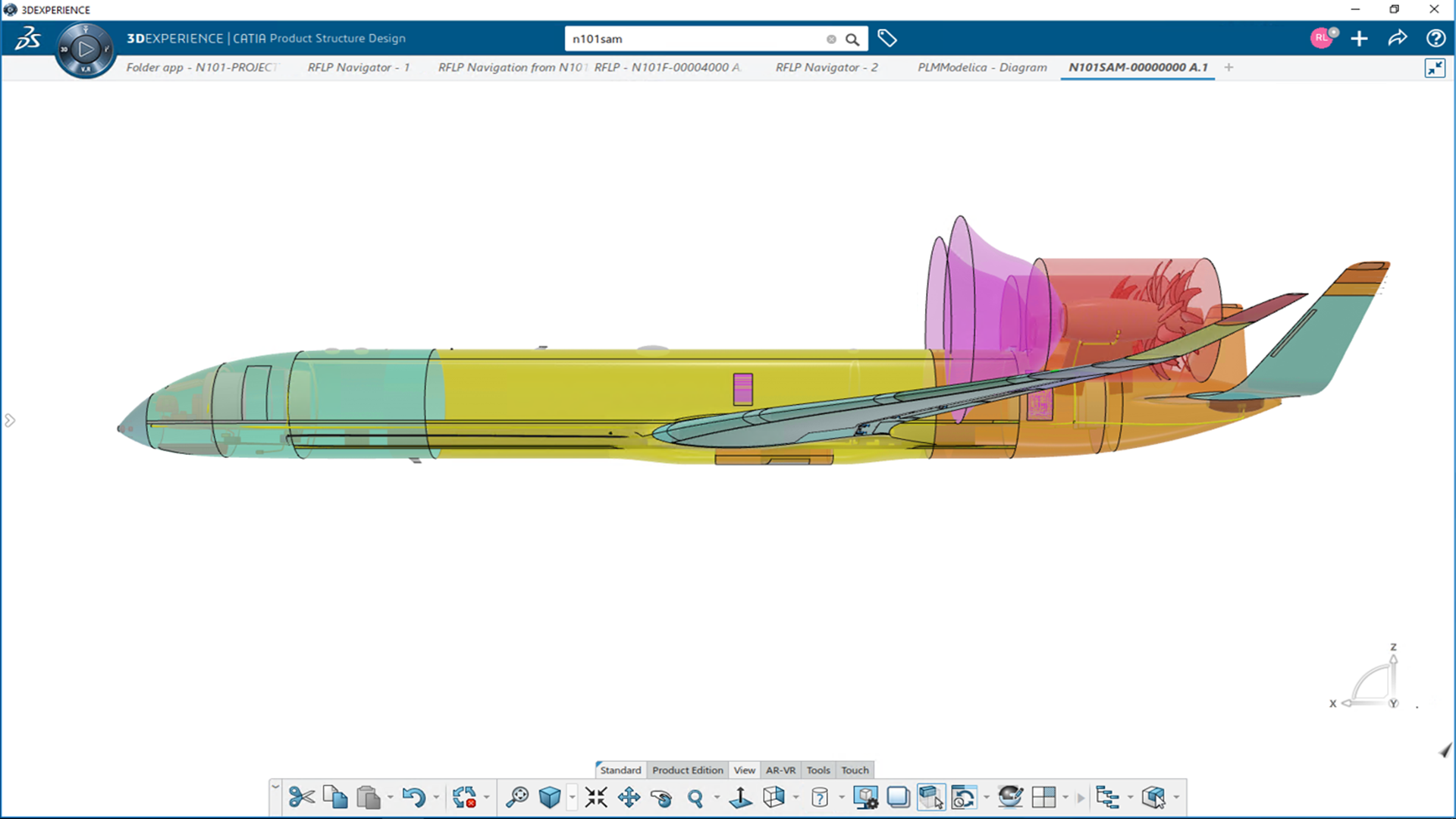Activate the Rotate view tool
Viewport: 1456px width, 819px height.
[662, 797]
